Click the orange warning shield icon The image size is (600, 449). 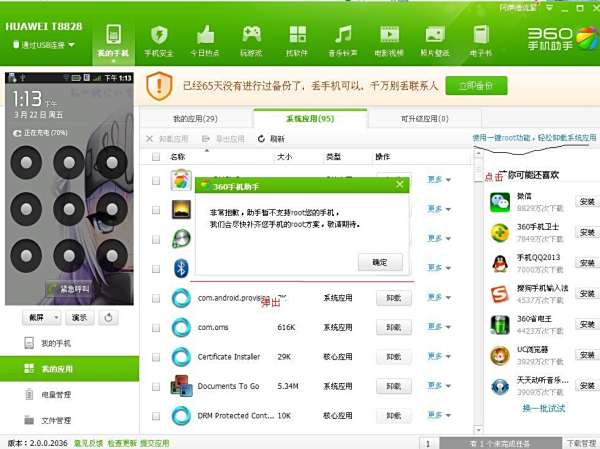tap(159, 86)
